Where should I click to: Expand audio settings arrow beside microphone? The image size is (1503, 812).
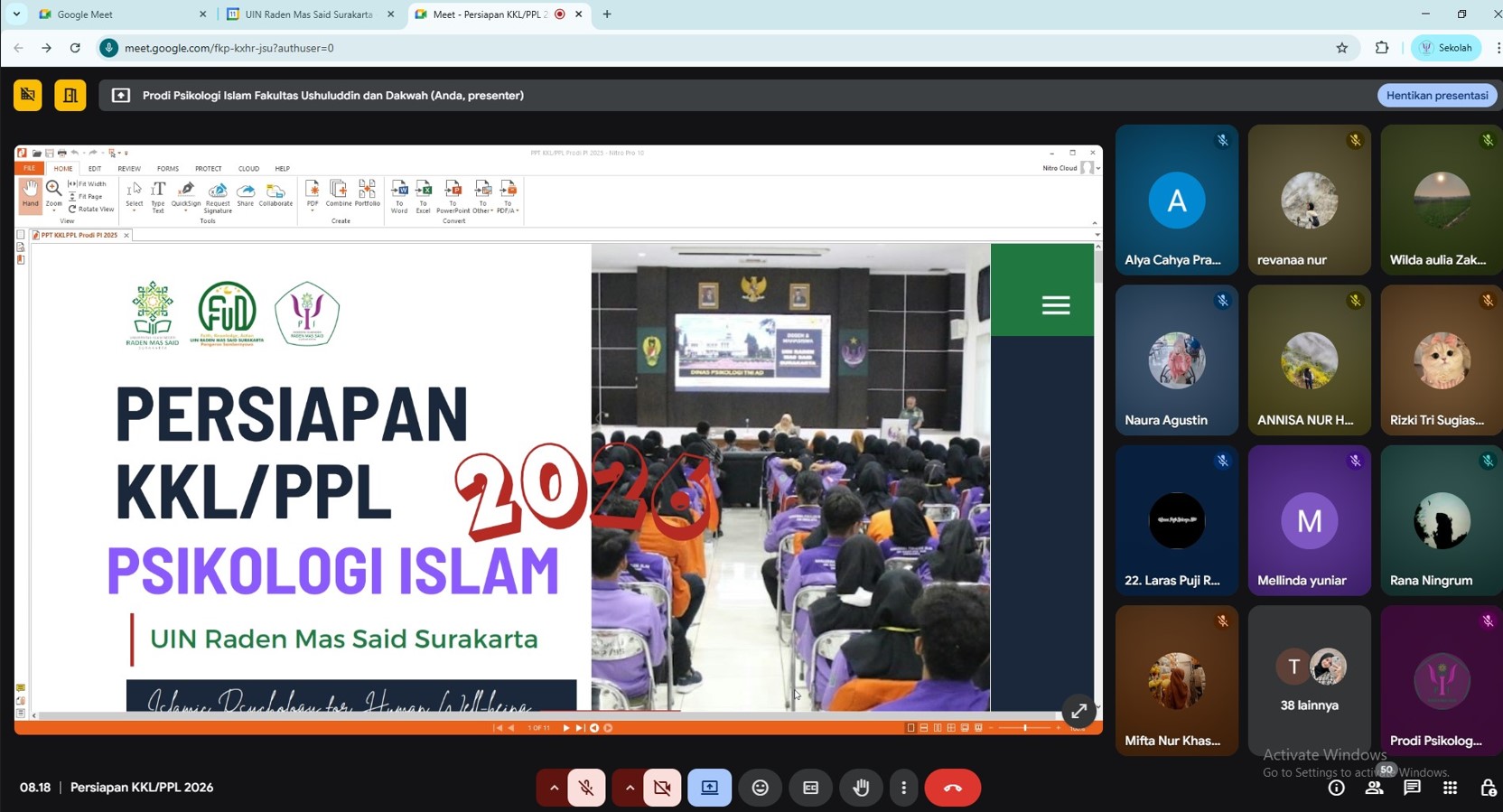(554, 788)
